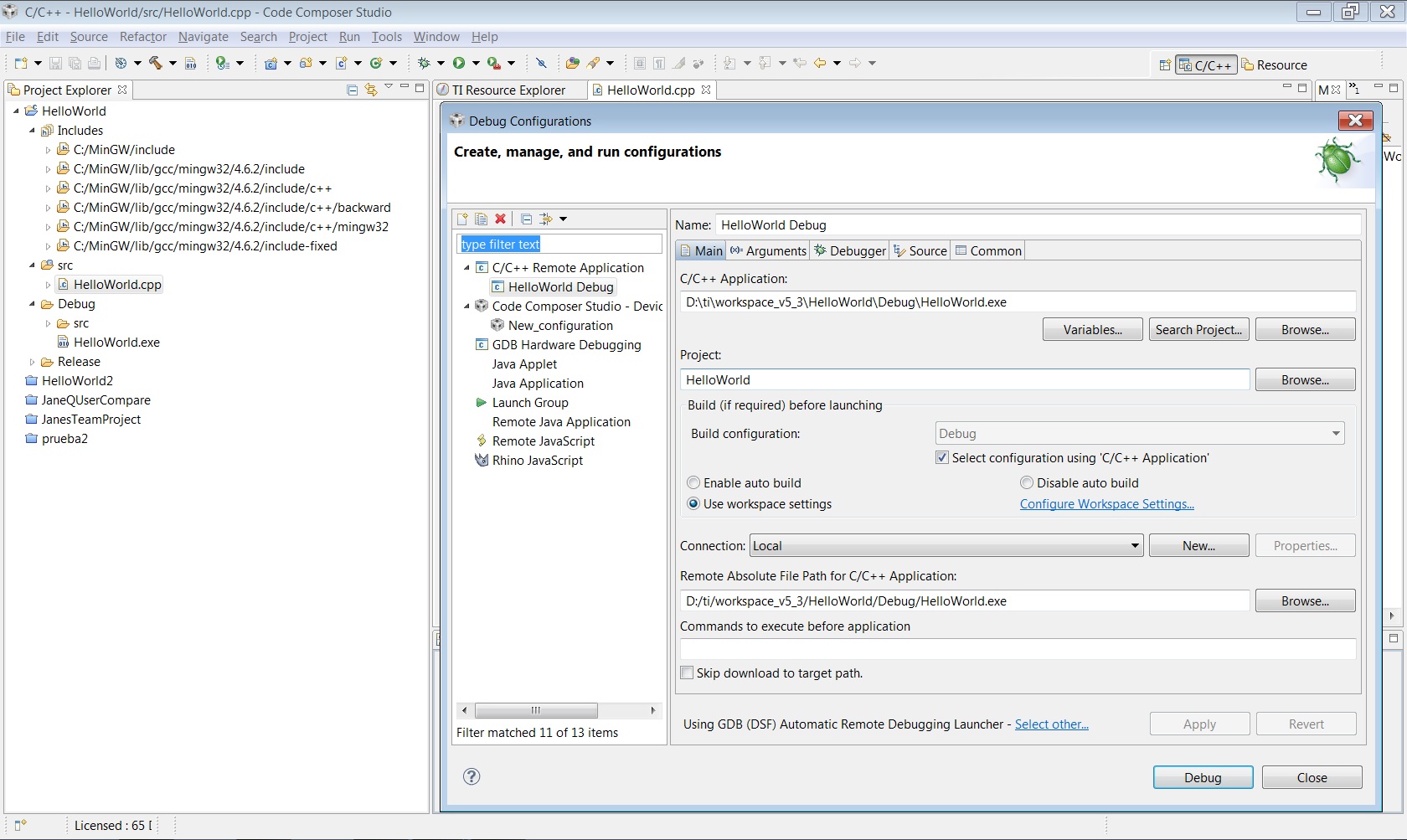This screenshot has width=1407, height=840.
Task: Switch to the C/C++ perspective
Action: pos(1204,64)
